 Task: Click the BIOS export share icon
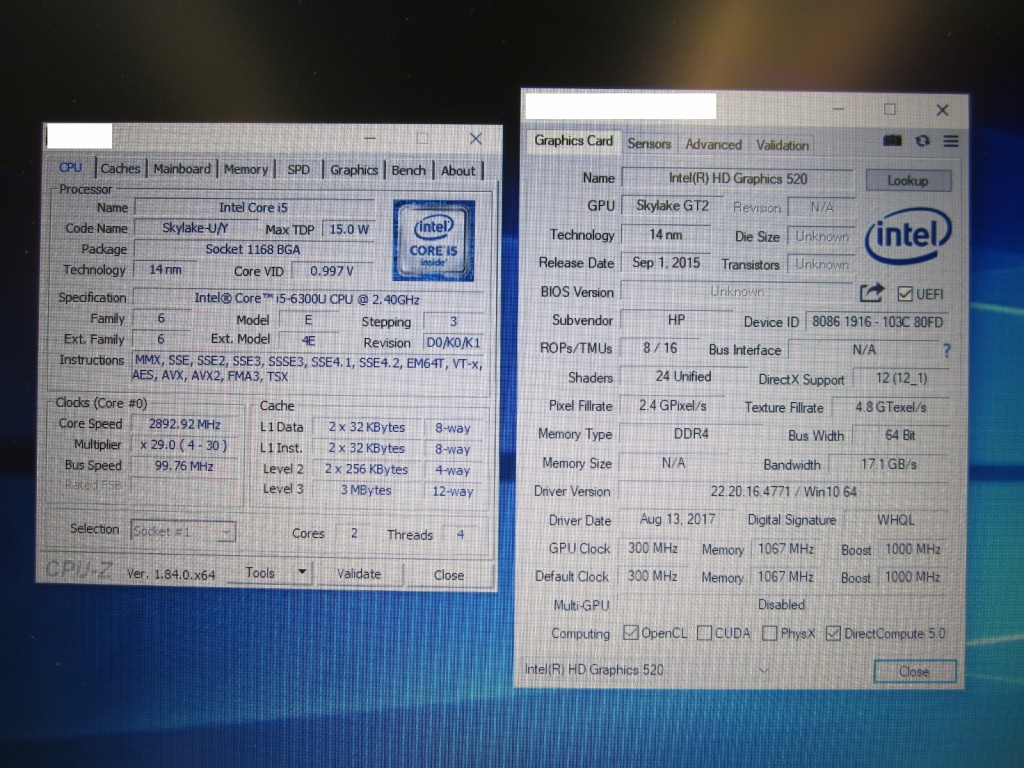871,293
